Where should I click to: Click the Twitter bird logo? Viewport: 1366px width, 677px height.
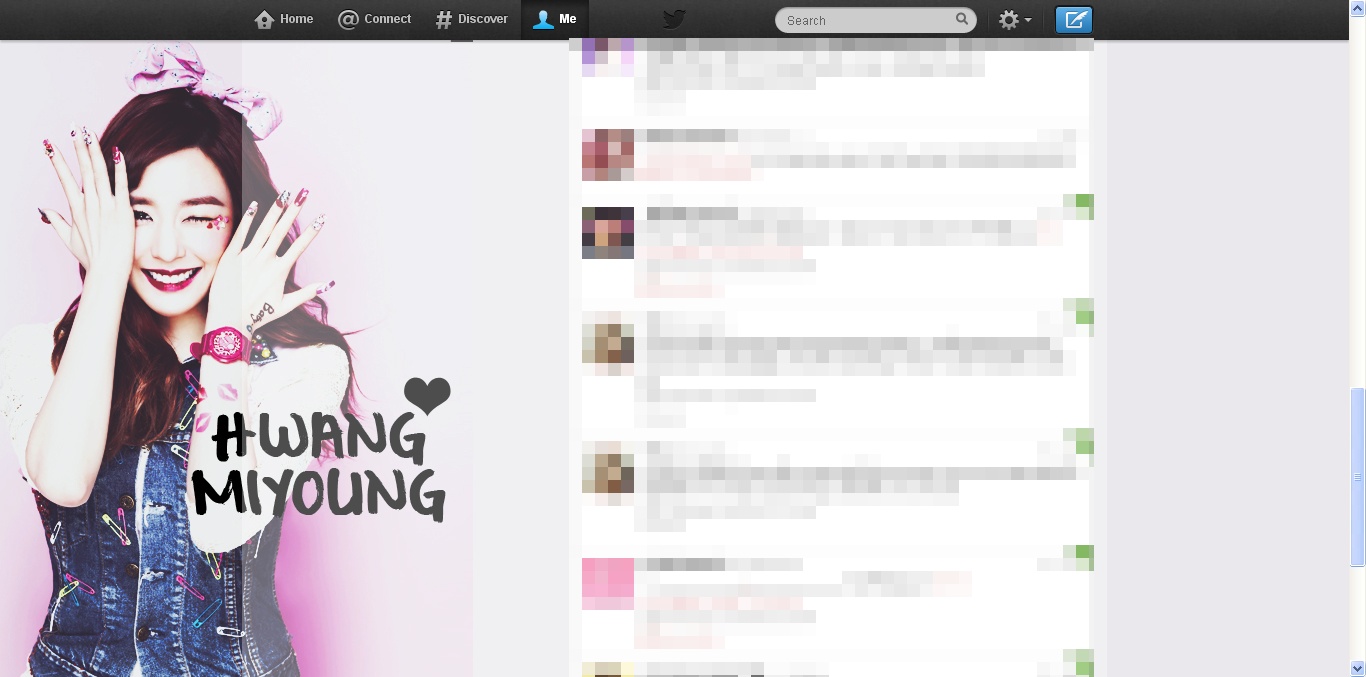coord(675,19)
